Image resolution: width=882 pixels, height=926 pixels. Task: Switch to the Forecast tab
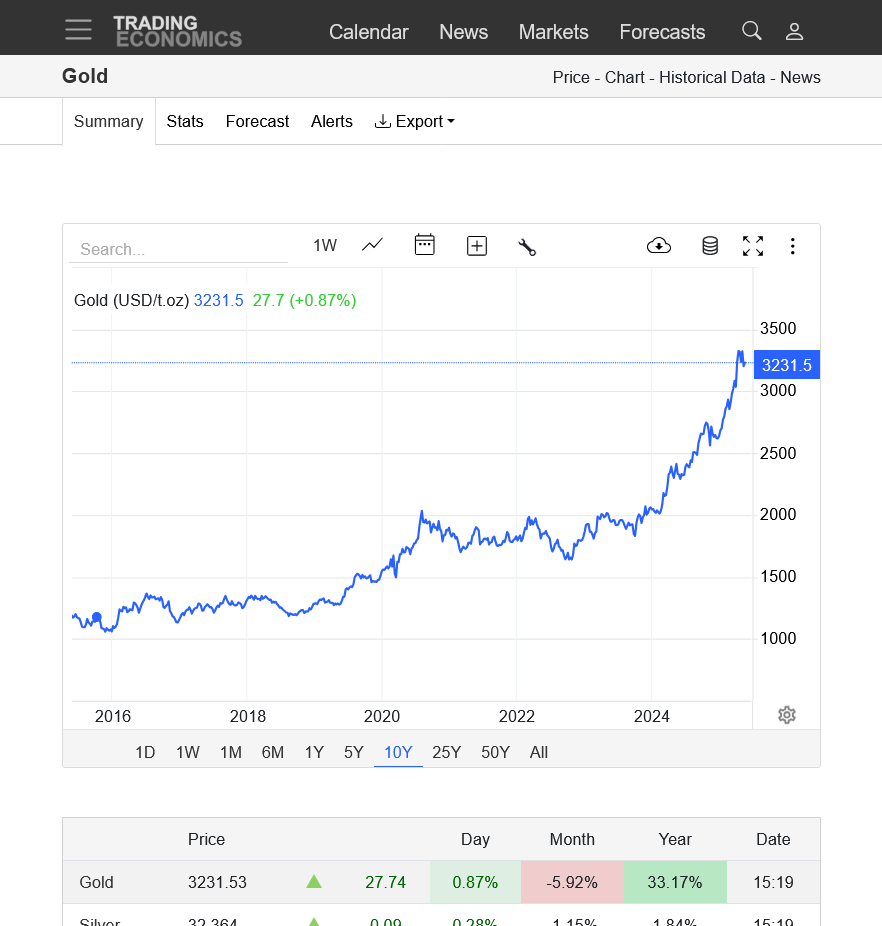[x=257, y=121]
